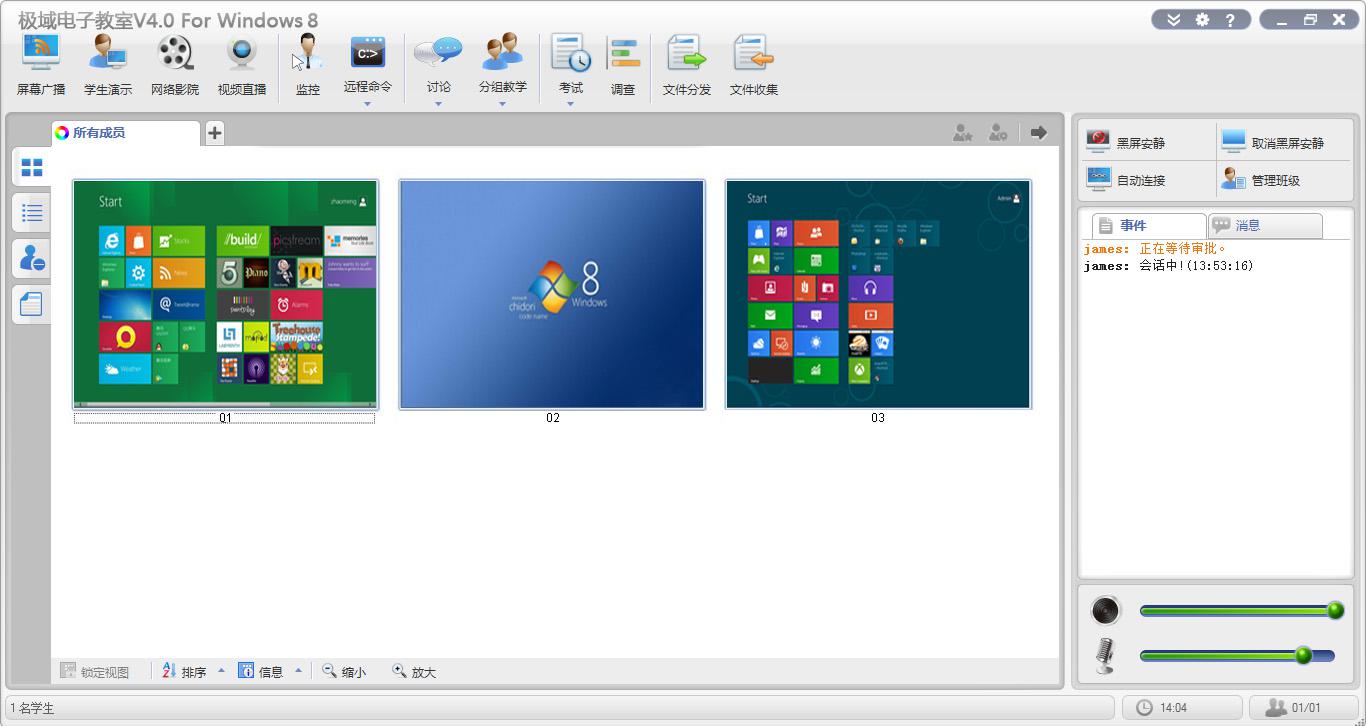1366x726 pixels.
Task: Expand the 排序 arrow menu
Action: pos(221,671)
